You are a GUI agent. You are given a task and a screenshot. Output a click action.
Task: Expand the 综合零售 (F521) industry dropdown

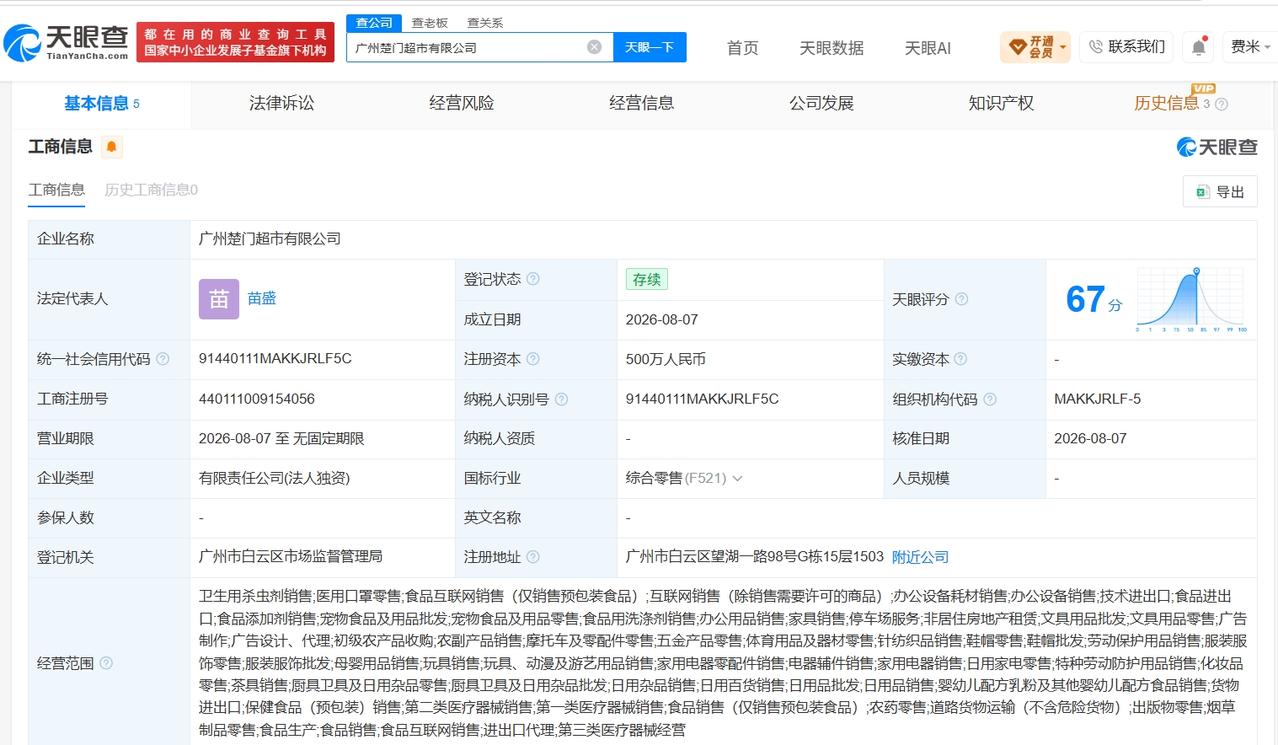coord(737,478)
